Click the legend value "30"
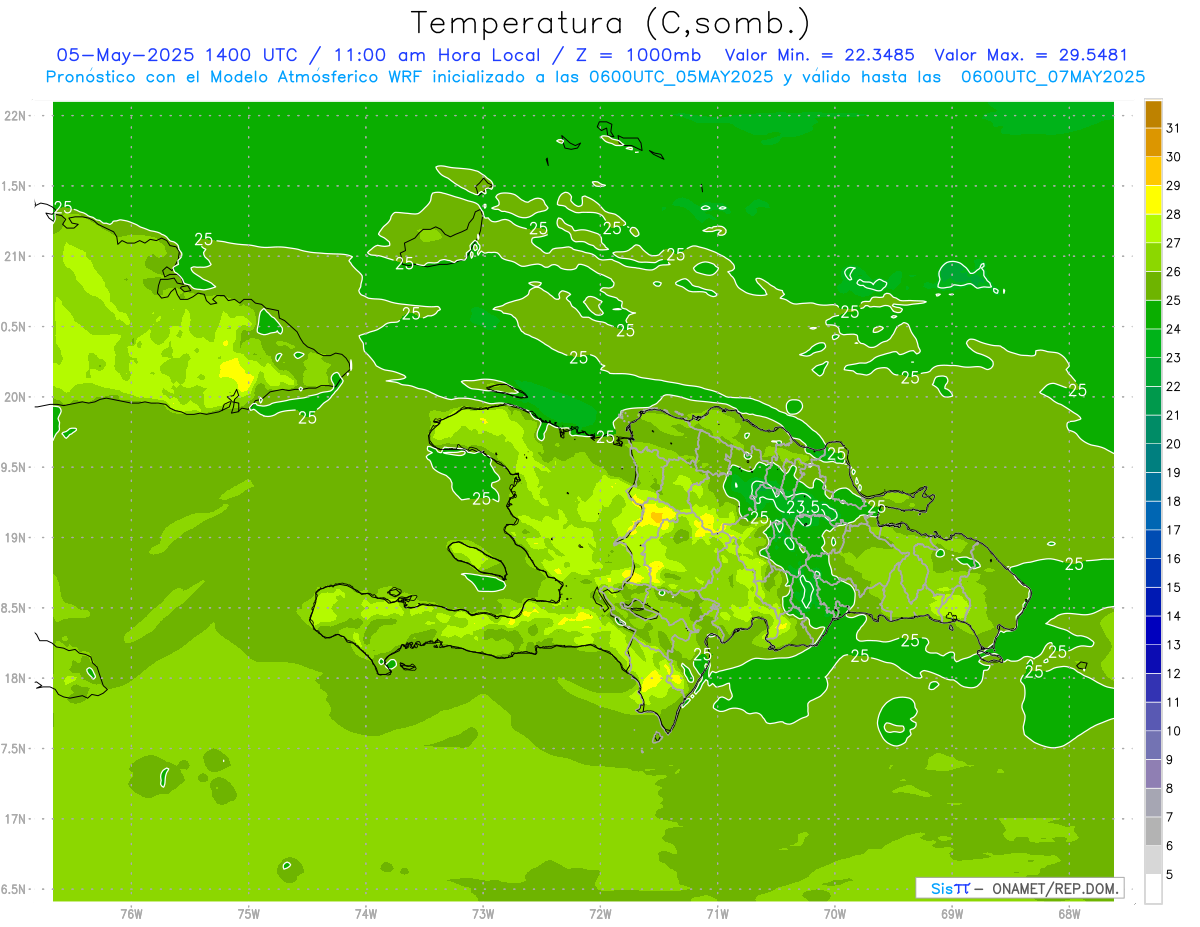The width and height of the screenshot is (1200, 927). (x=1174, y=157)
